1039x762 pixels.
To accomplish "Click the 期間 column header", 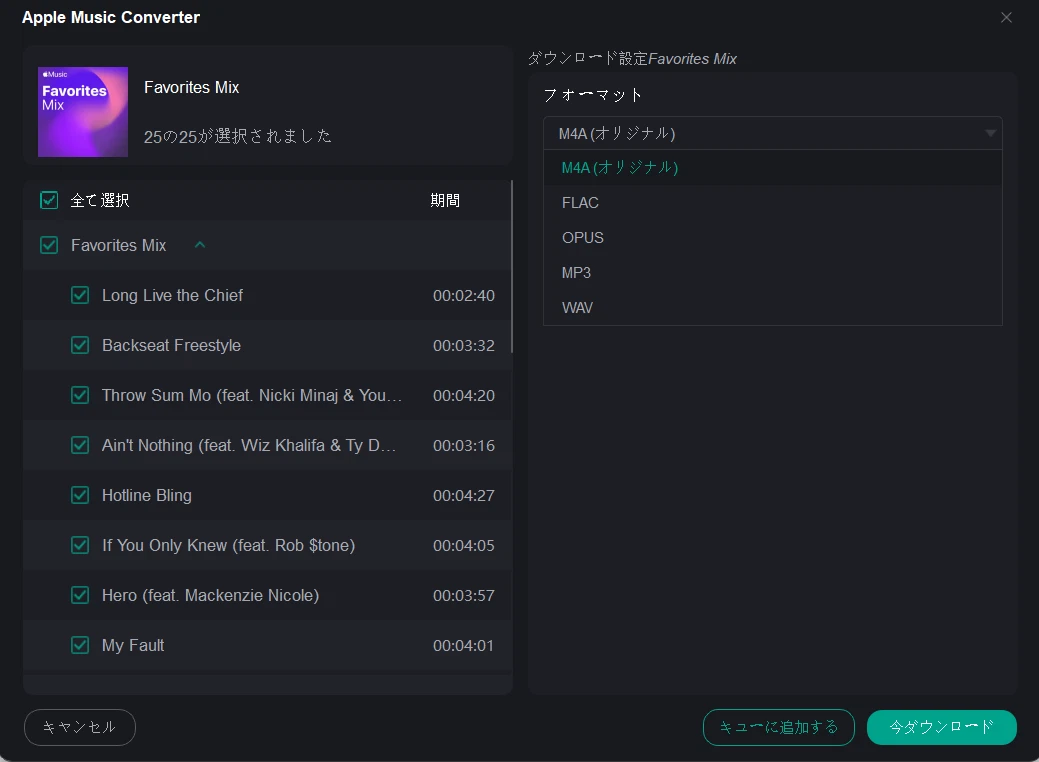I will tap(445, 200).
